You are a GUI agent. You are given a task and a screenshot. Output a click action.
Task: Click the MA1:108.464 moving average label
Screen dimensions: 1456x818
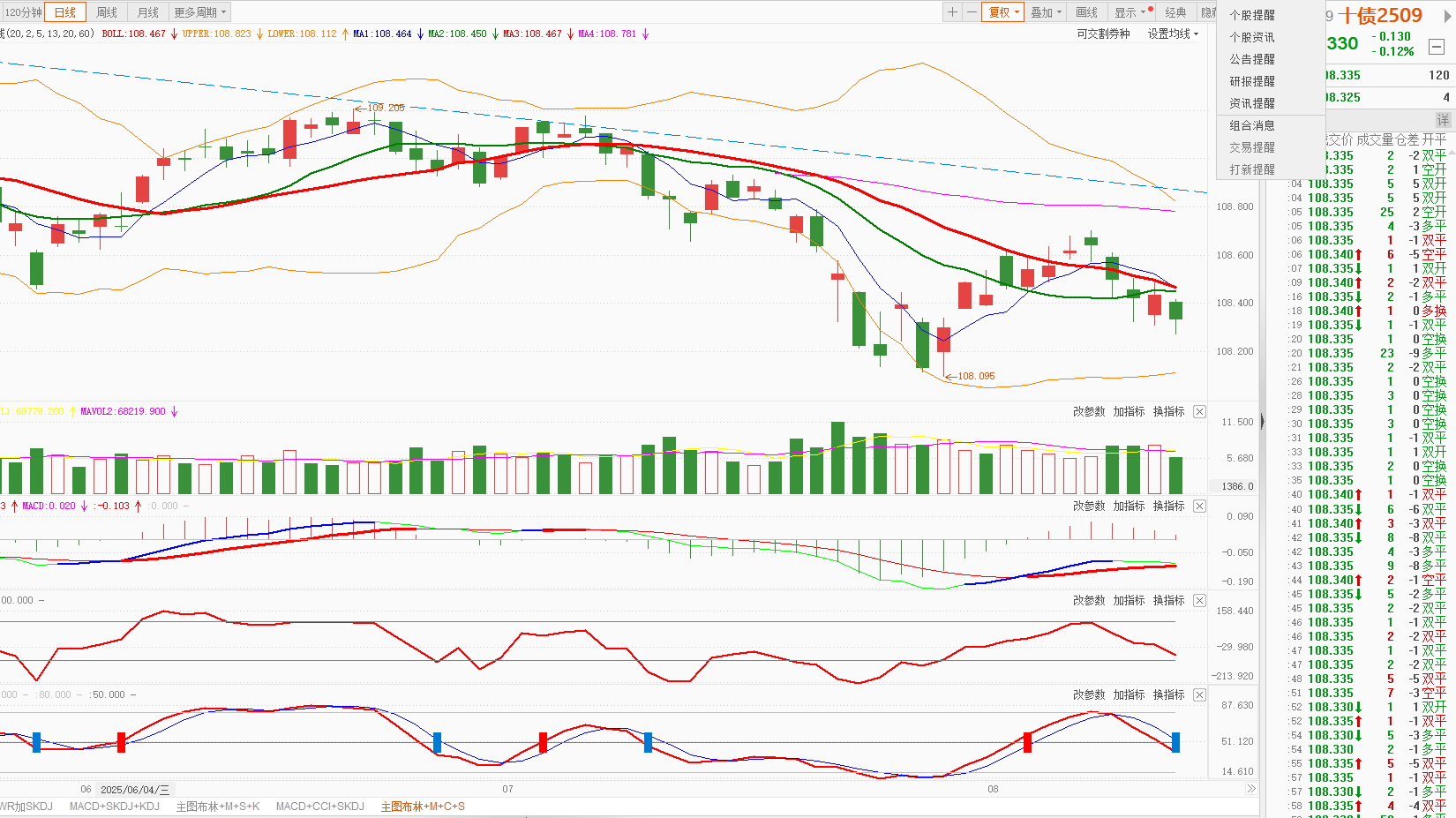382,34
